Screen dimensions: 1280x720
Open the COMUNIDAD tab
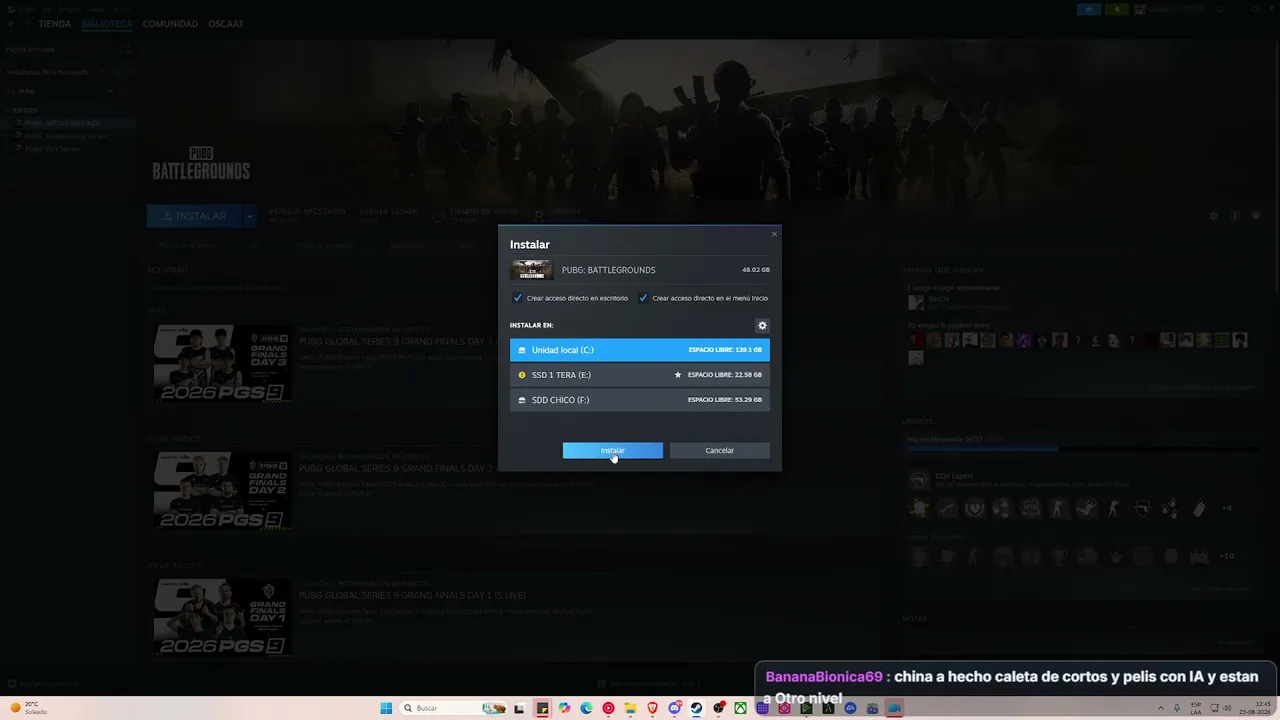click(x=170, y=24)
